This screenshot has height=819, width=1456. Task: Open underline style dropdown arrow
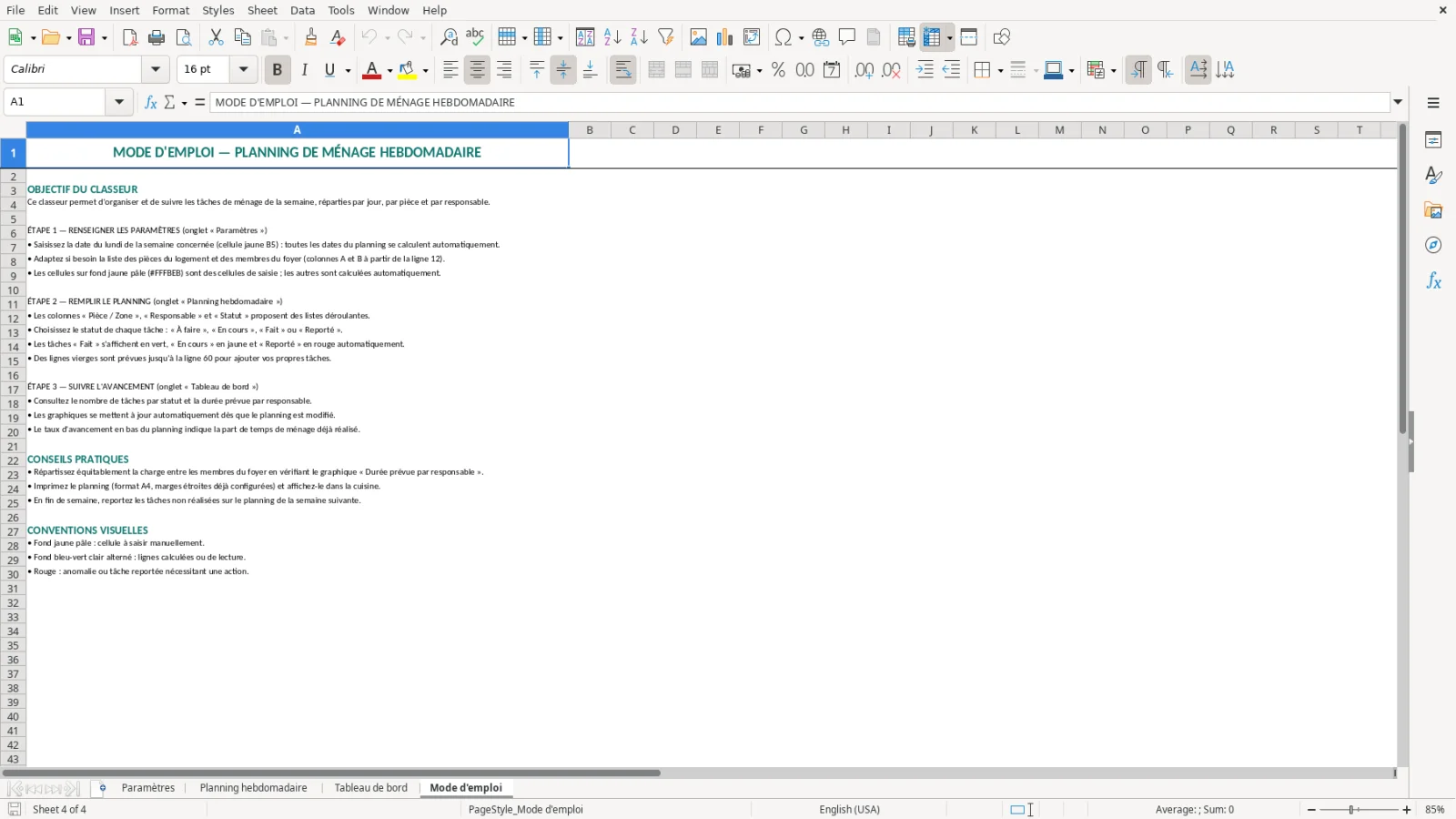pos(348,70)
